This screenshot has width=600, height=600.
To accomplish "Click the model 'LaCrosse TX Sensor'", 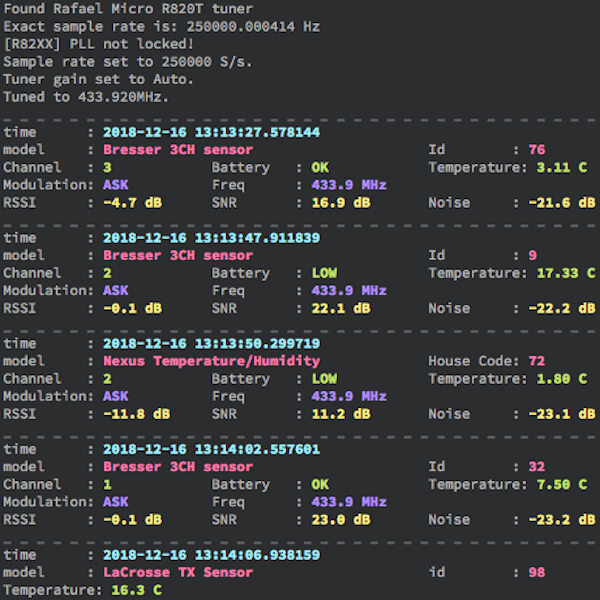I will pos(178,572).
